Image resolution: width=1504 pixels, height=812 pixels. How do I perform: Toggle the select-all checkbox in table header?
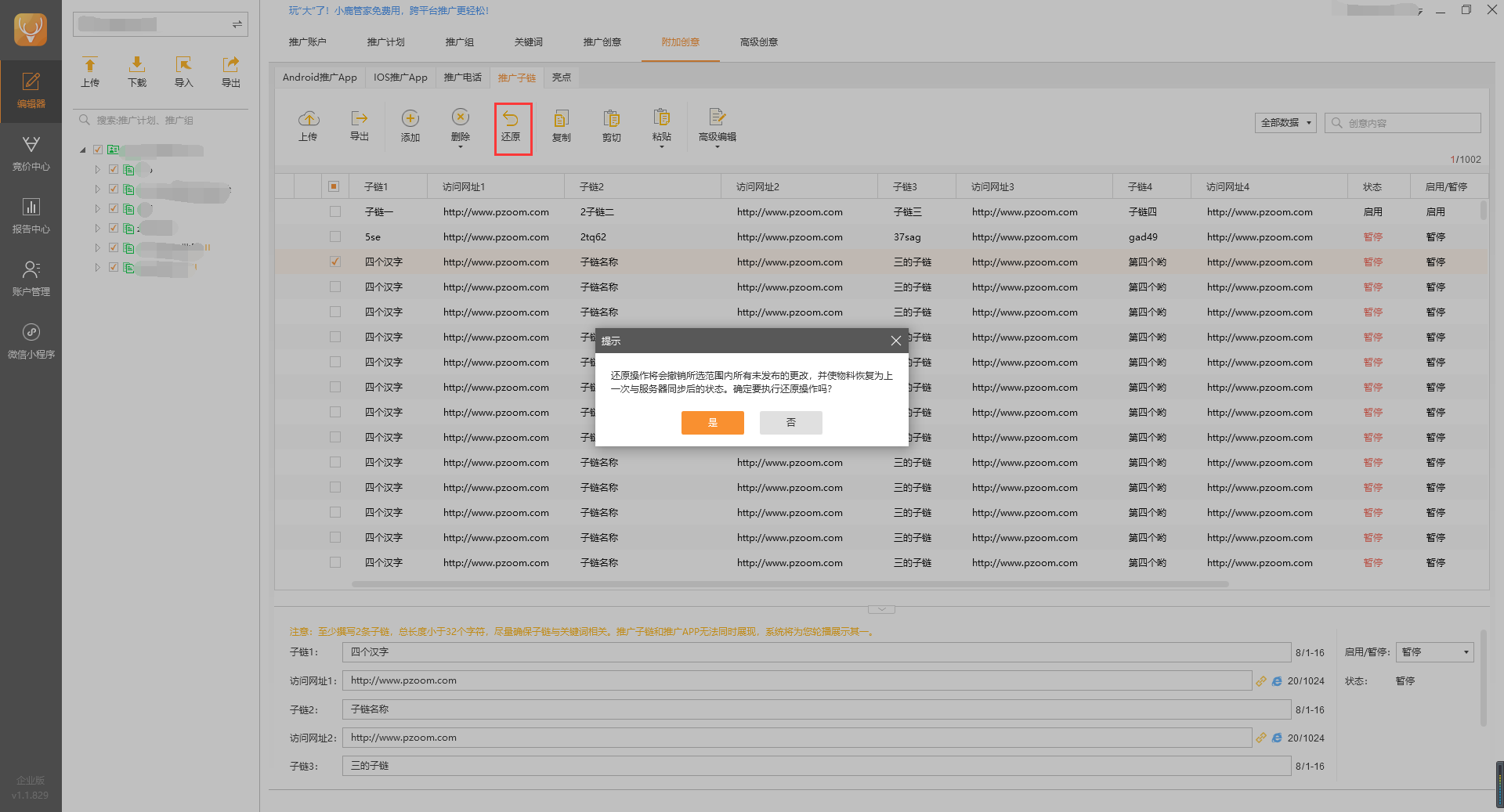[x=334, y=186]
